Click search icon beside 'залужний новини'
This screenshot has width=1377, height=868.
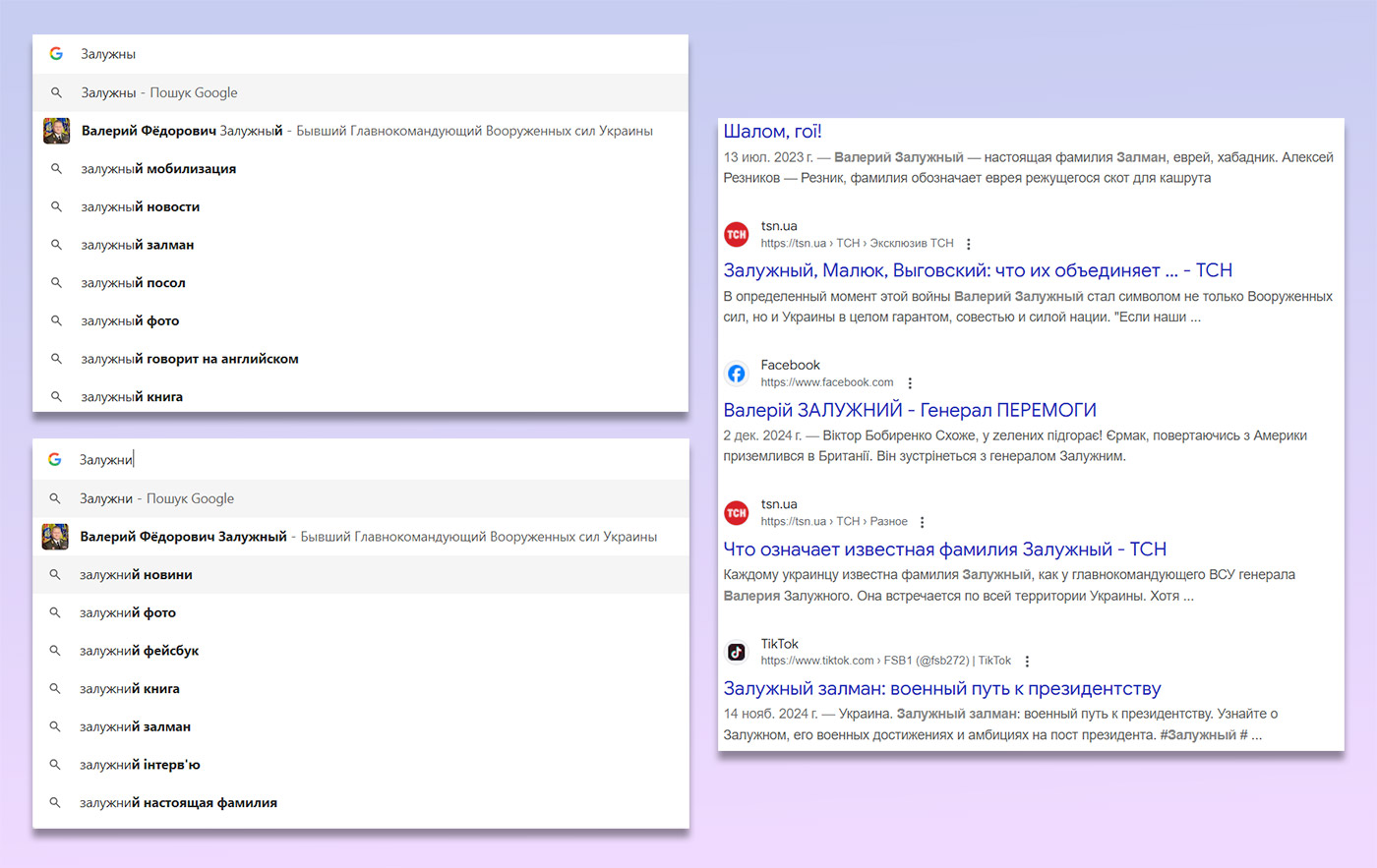(x=55, y=575)
